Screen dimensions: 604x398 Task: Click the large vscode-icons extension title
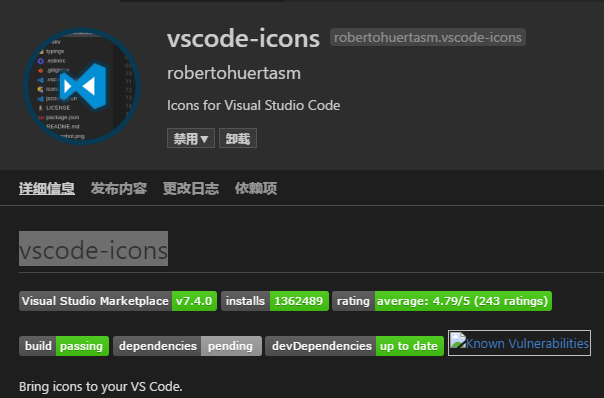click(x=243, y=39)
